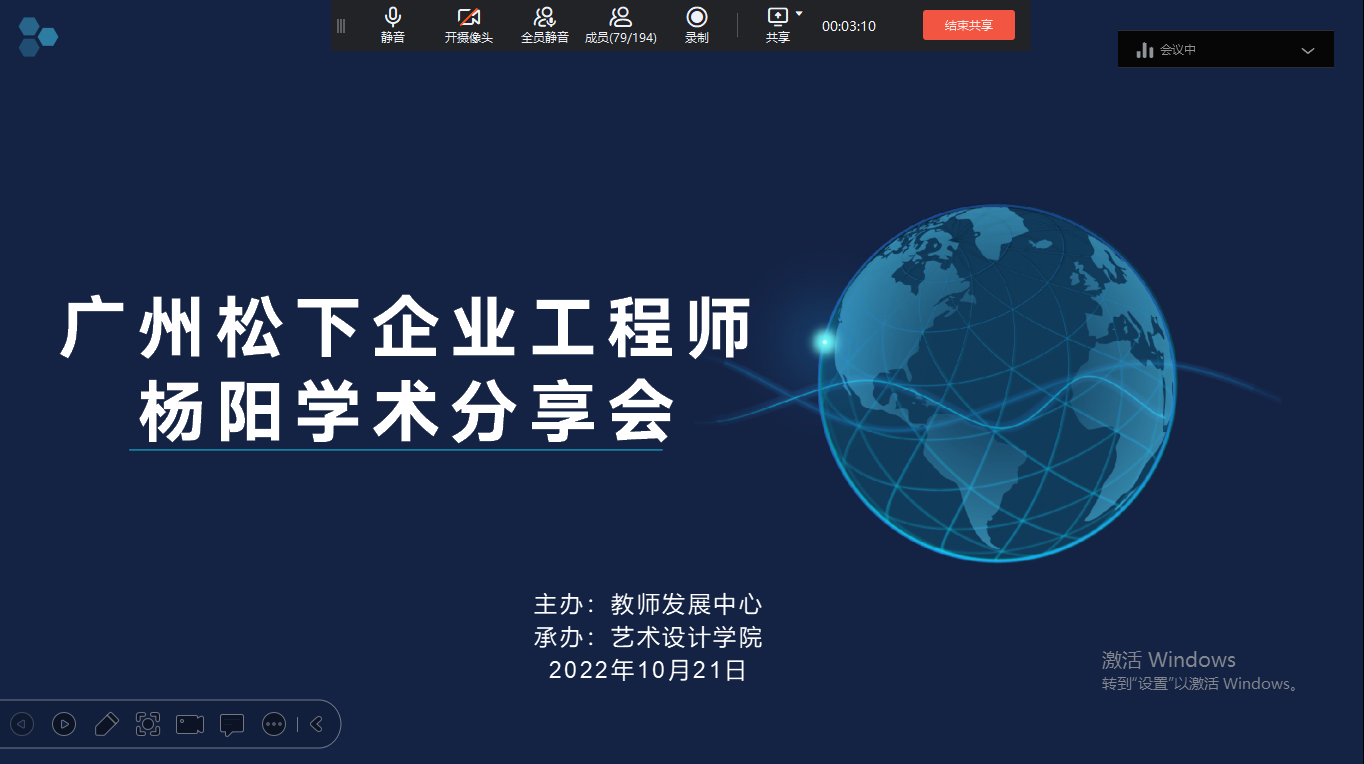1364x764 pixels.
Task: Mute the microphone (静音)
Action: tap(393, 25)
